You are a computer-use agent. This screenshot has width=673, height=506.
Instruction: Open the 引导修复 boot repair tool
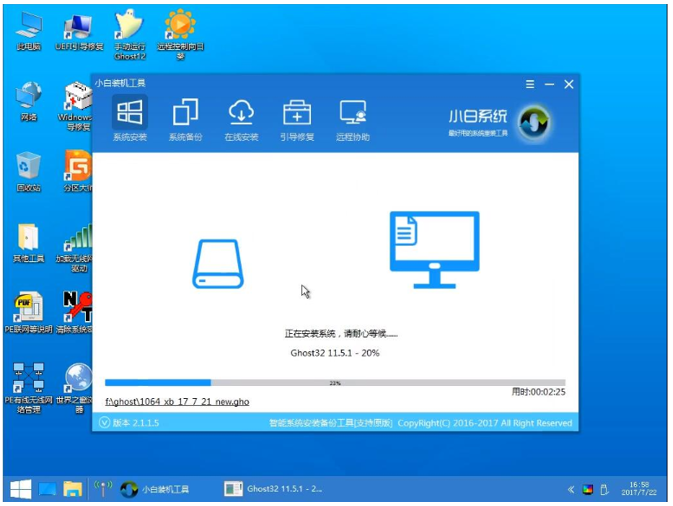click(x=297, y=112)
